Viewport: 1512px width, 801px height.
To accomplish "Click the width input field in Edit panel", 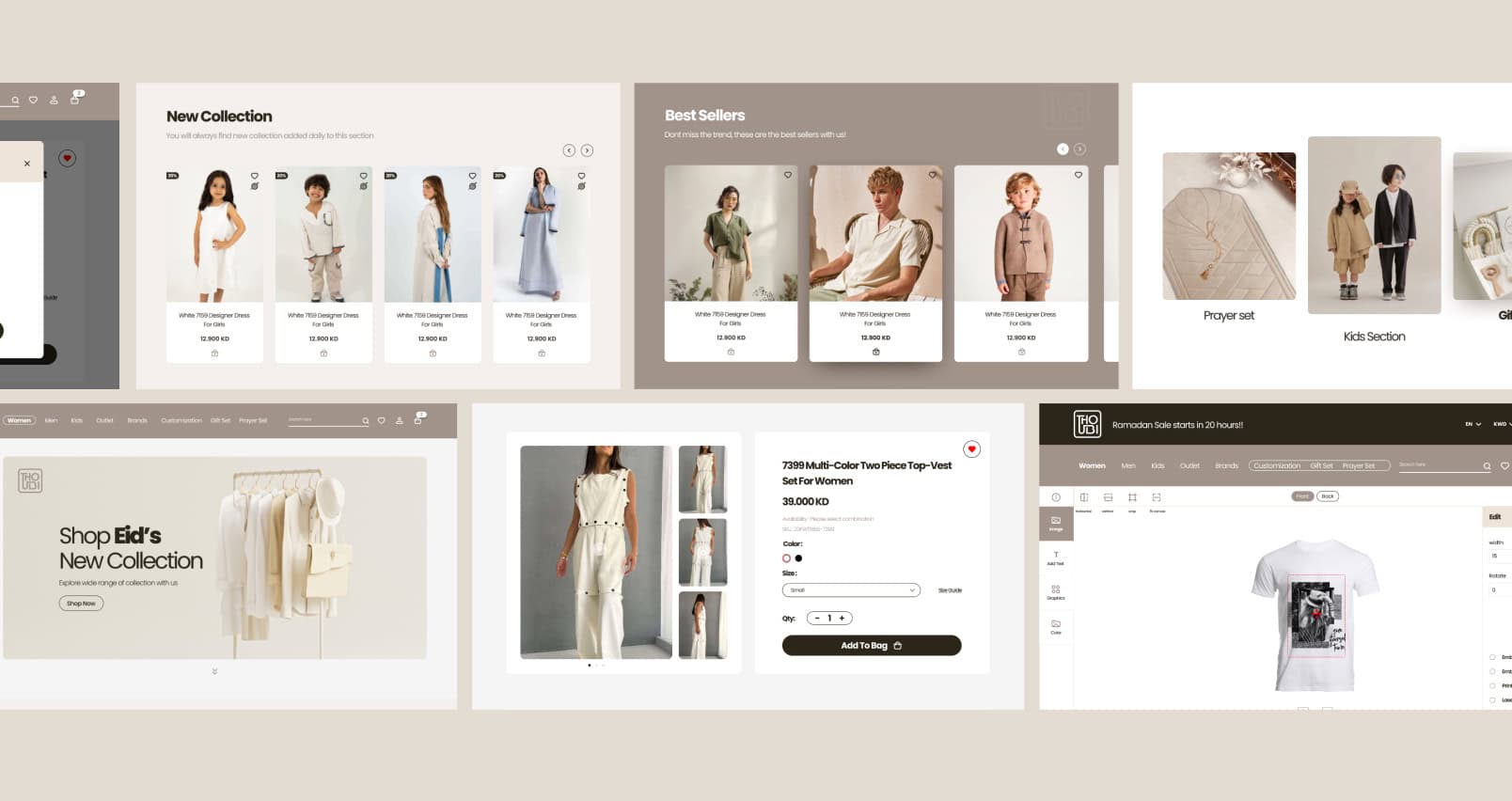I will click(x=1499, y=556).
